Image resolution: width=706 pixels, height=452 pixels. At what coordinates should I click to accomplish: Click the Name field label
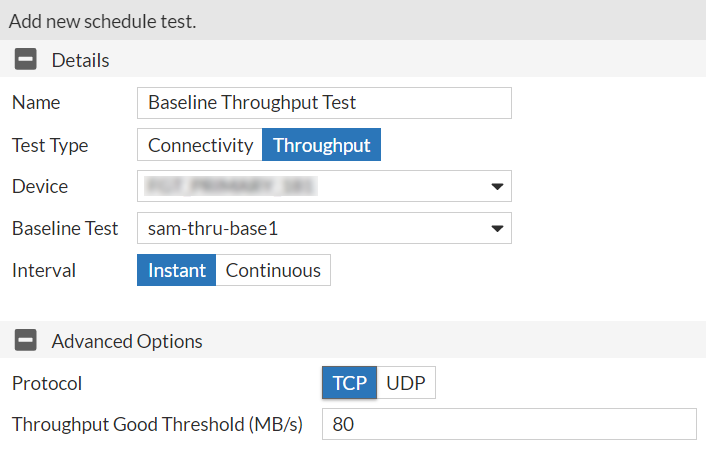36,103
